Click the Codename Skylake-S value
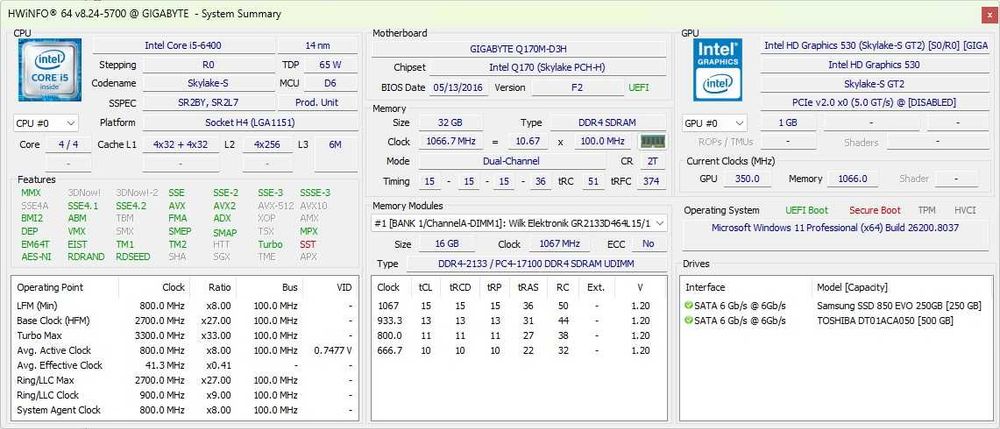 pyautogui.click(x=209, y=84)
